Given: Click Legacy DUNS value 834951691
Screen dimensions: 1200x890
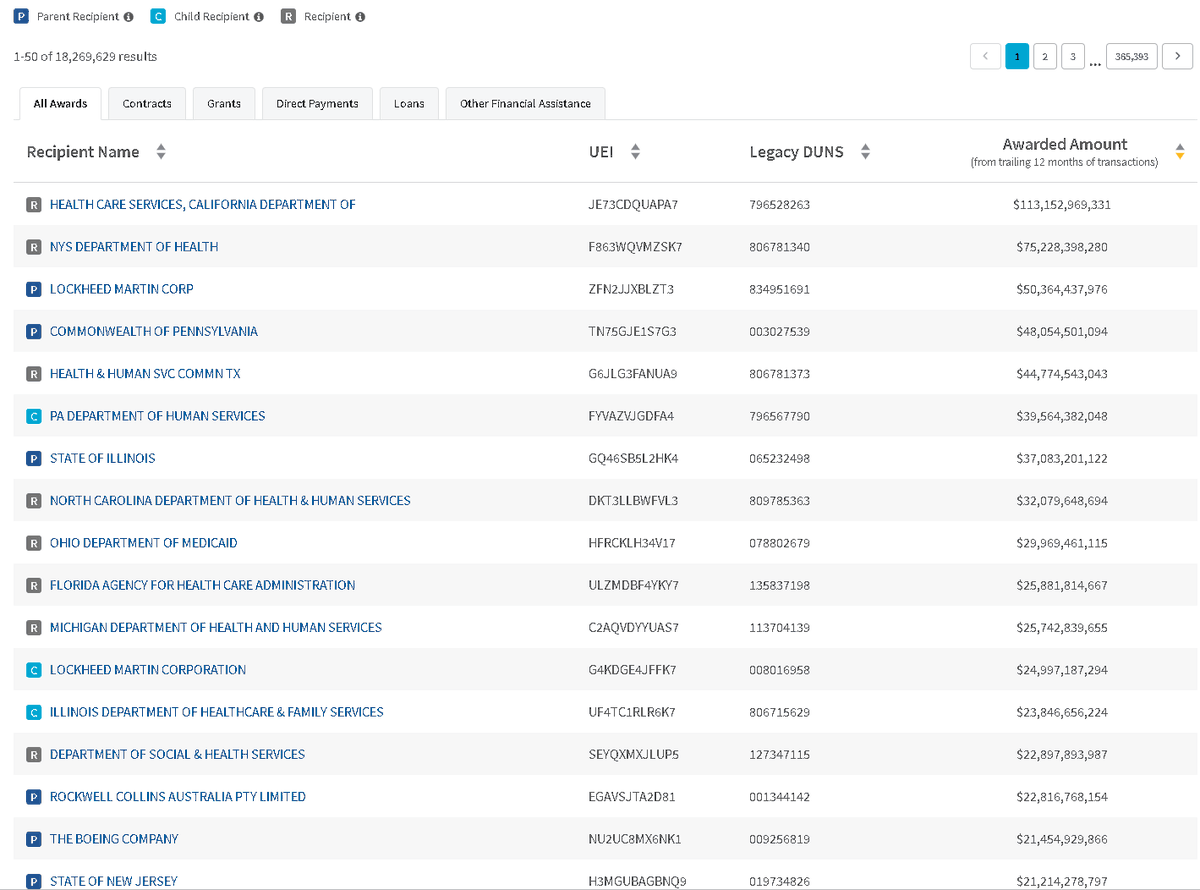Looking at the screenshot, I should tap(779, 289).
